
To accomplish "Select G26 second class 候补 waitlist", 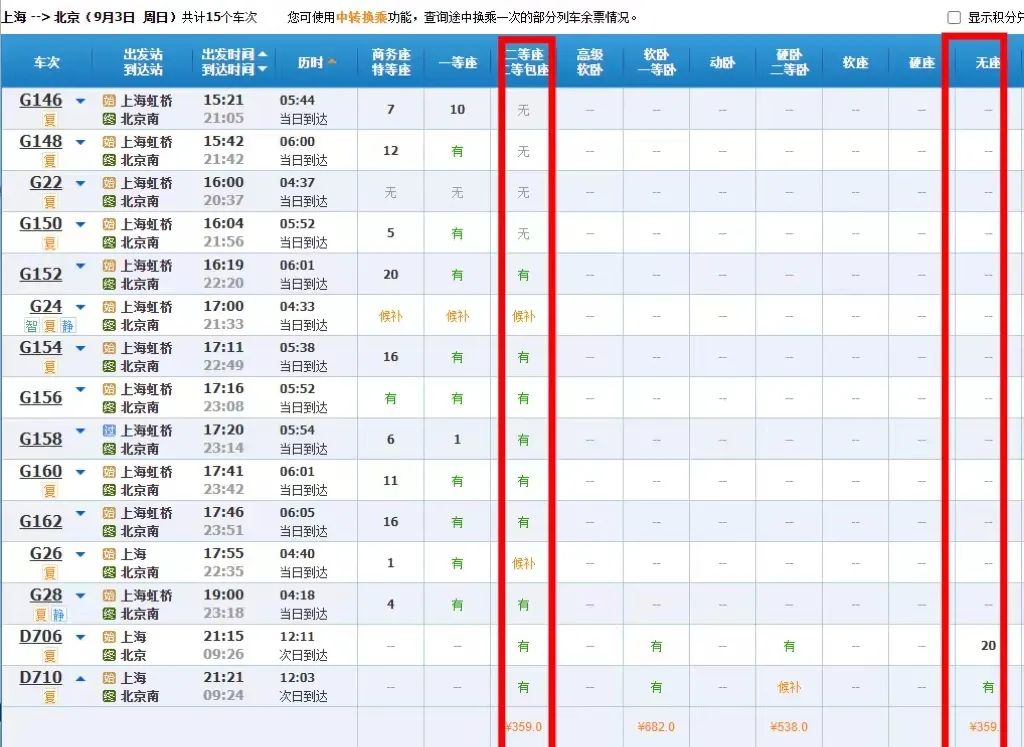I will (x=524, y=564).
